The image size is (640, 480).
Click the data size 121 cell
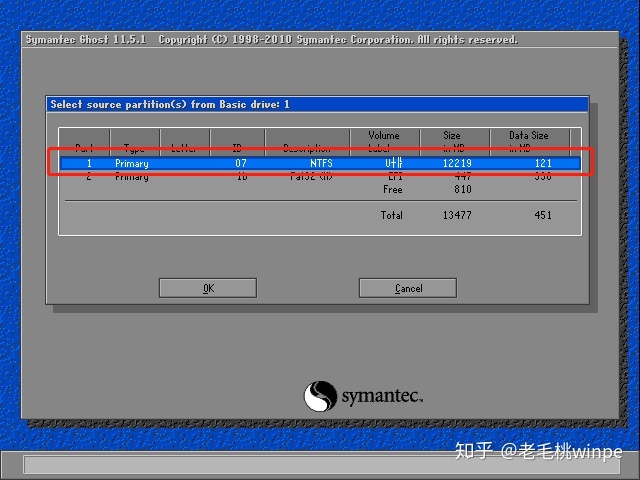[x=543, y=163]
